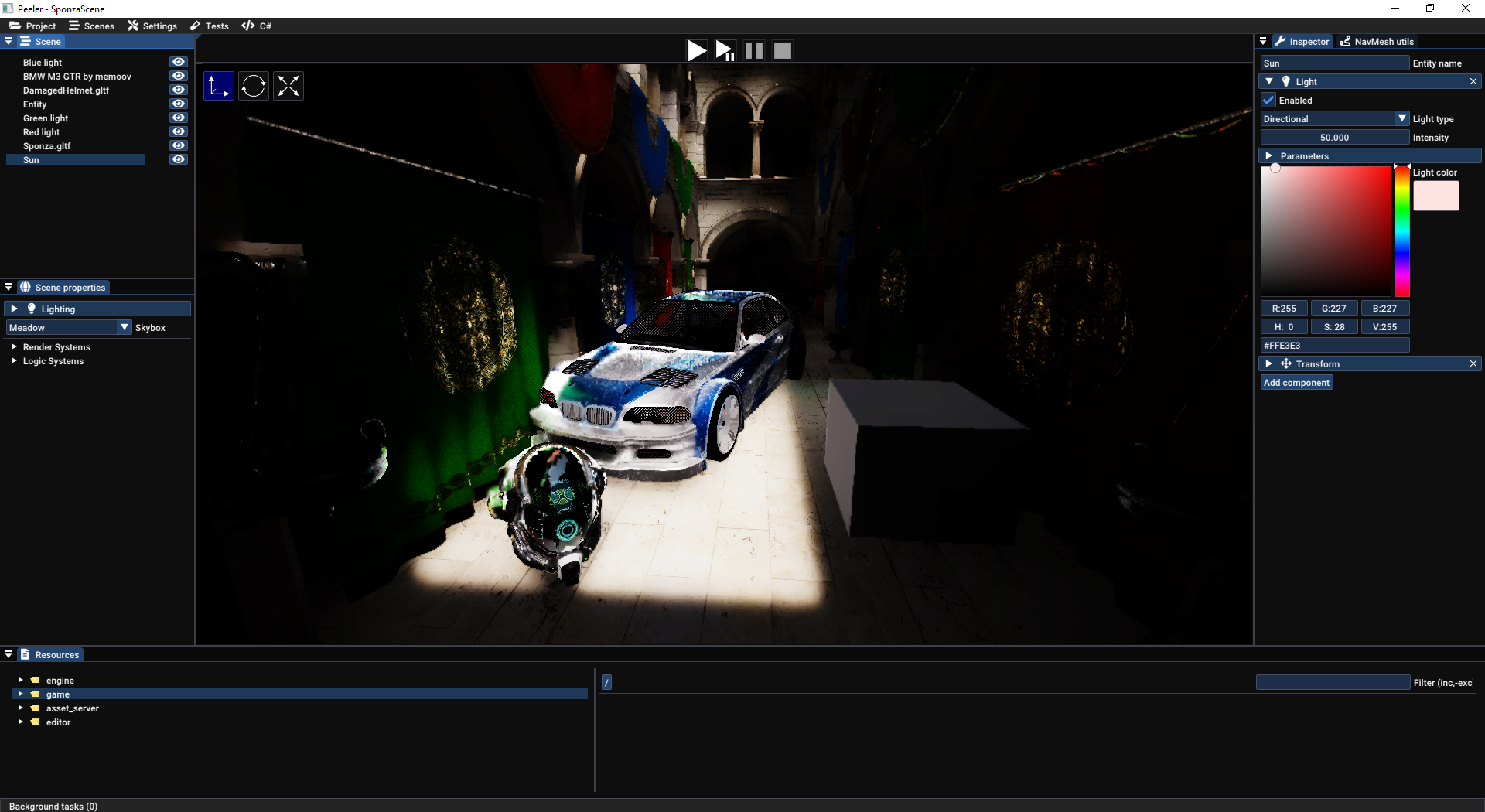Screen dimensions: 1485x812
Task: Start the scene with the Play button
Action: [x=697, y=51]
